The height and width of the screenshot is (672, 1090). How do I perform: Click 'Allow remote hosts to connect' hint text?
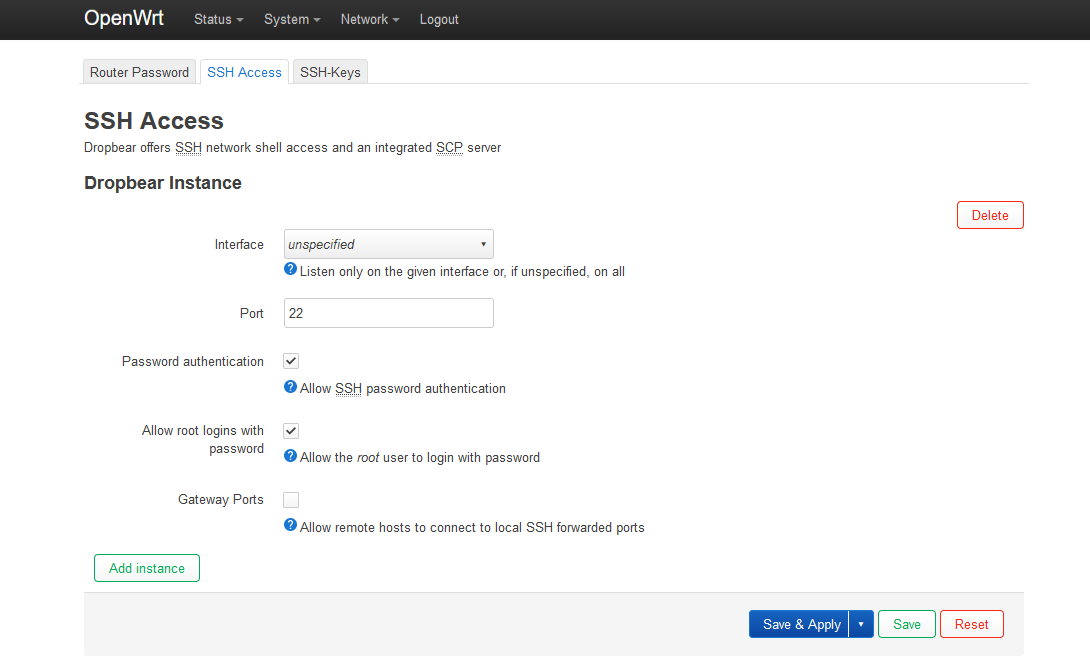tap(472, 527)
